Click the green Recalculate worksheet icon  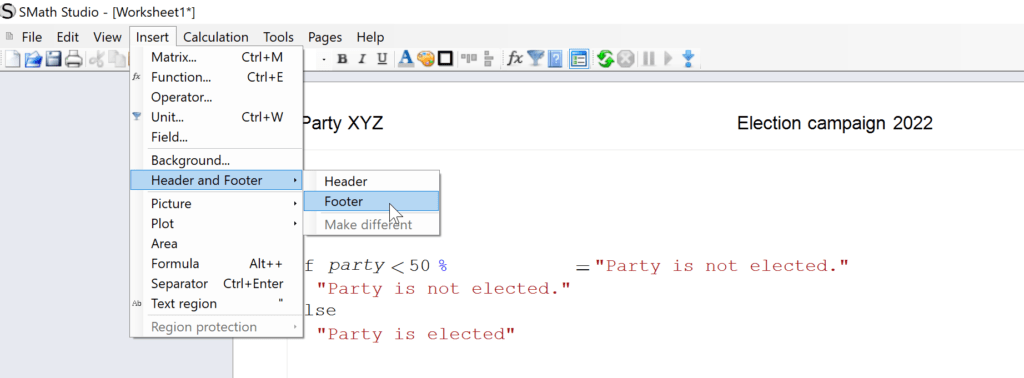click(605, 59)
